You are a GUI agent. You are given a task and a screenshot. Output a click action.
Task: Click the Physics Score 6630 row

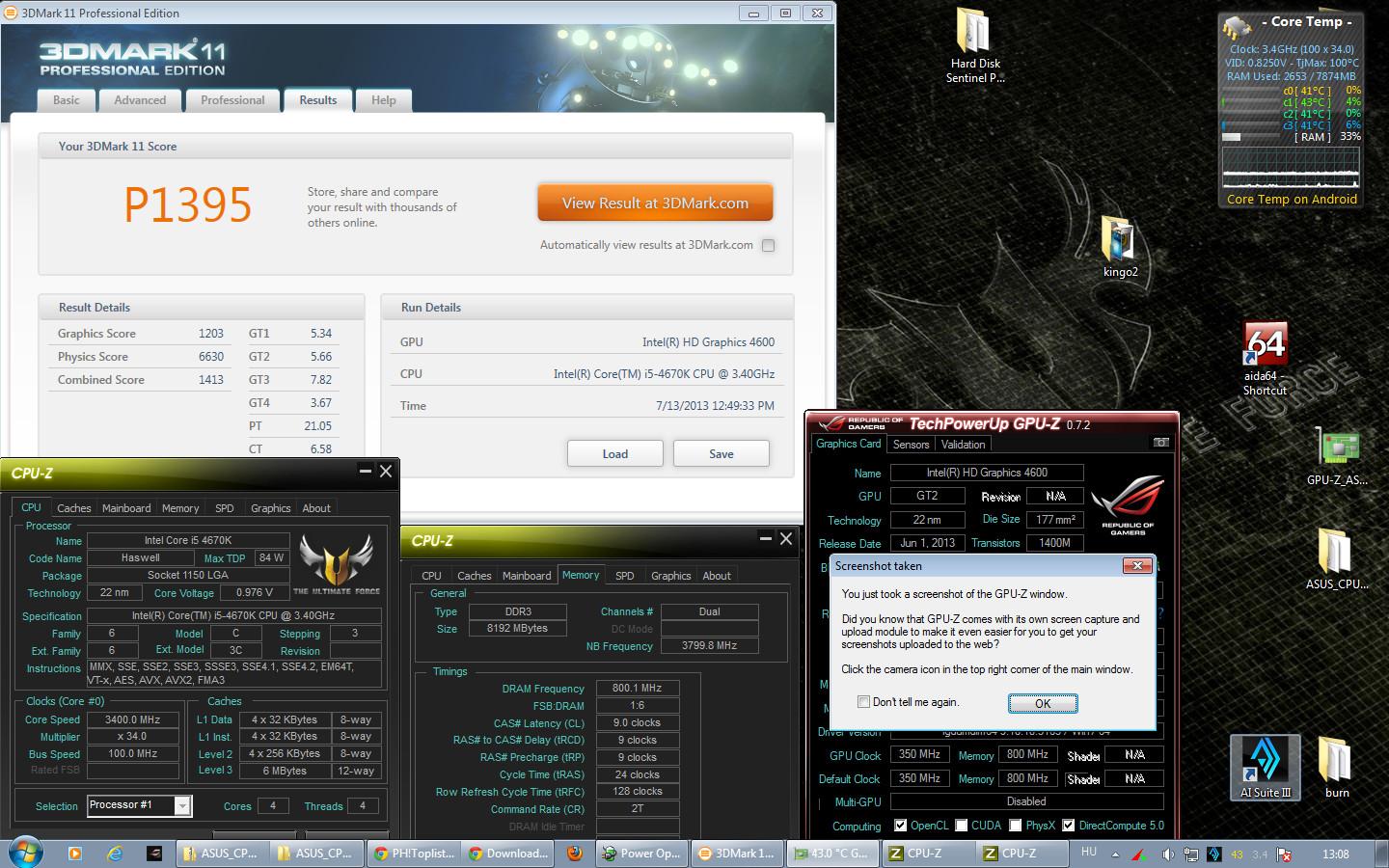pos(141,357)
